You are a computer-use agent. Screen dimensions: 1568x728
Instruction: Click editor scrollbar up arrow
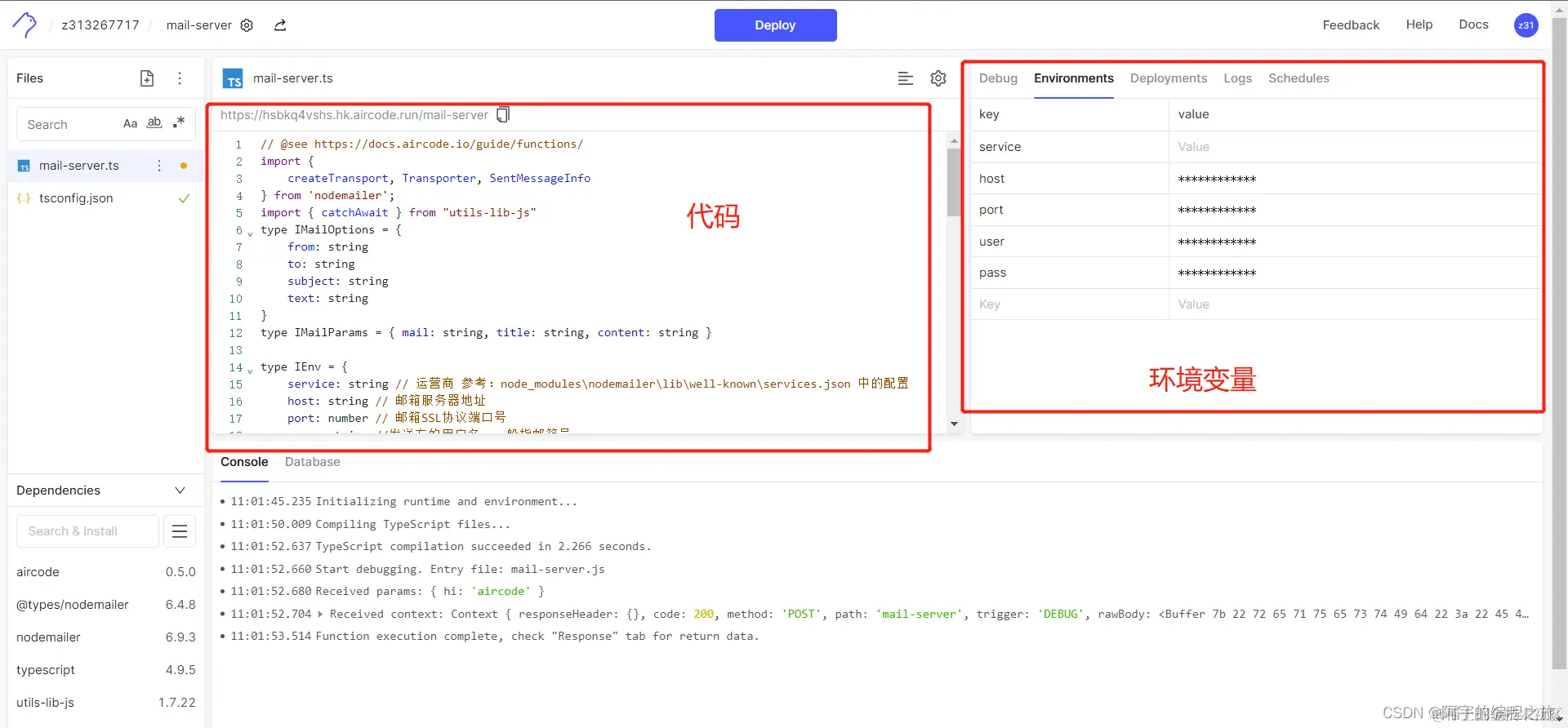click(x=953, y=140)
